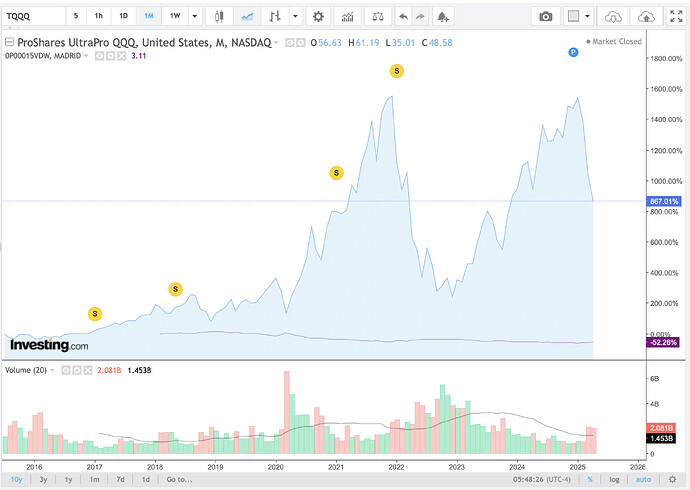Click the S split marker near 2017
Viewport: 690px width, 490px height.
pyautogui.click(x=95, y=314)
